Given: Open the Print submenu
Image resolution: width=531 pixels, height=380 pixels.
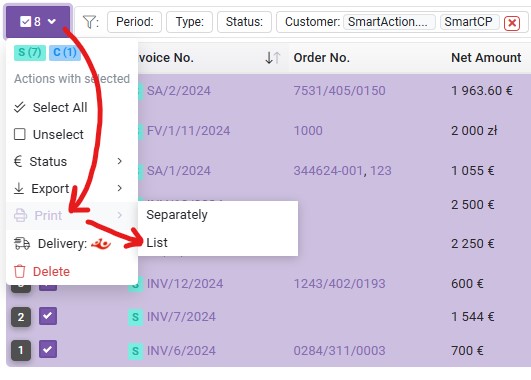Looking at the screenshot, I should pyautogui.click(x=72, y=215).
